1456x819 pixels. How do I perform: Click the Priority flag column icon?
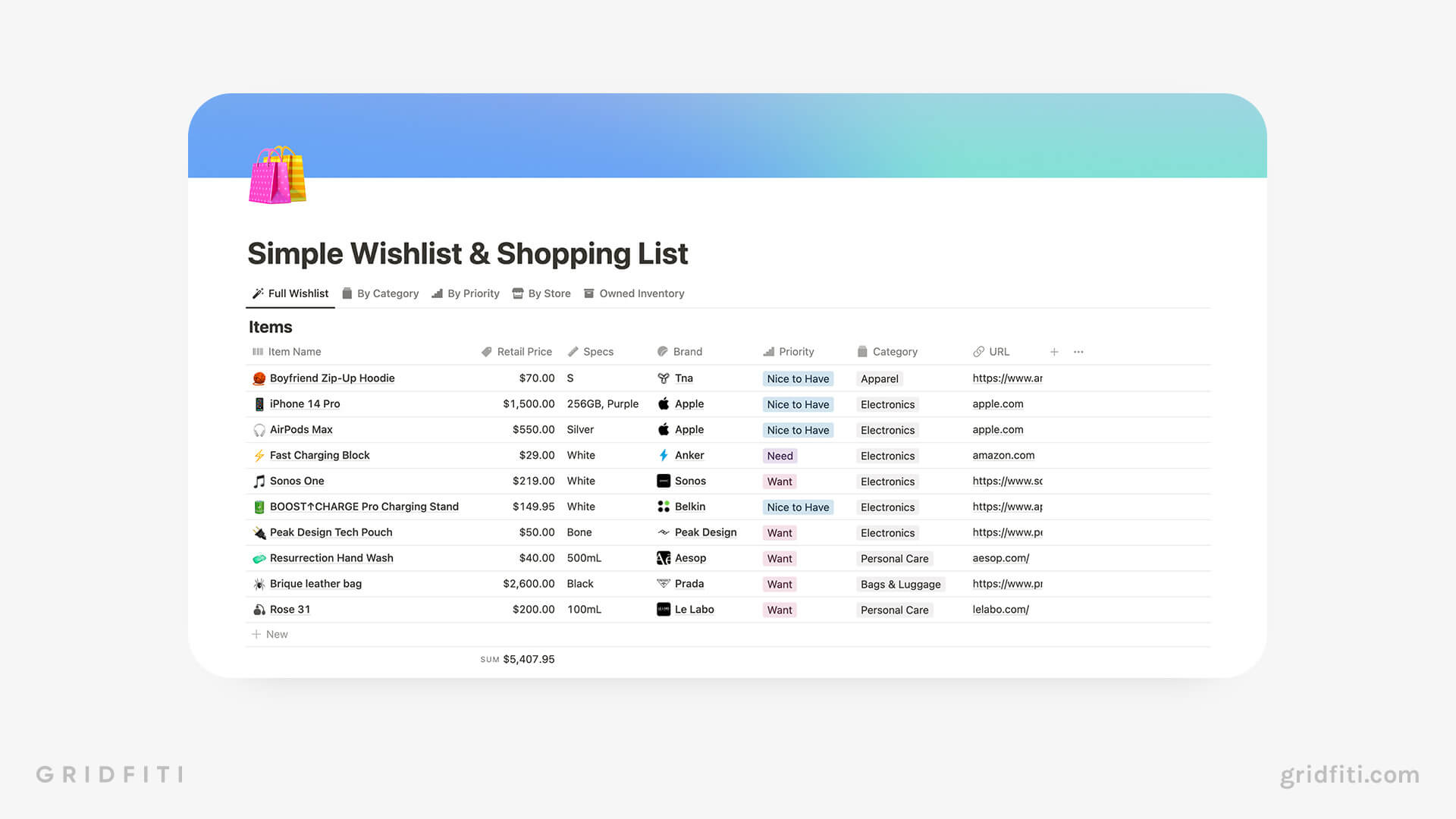click(x=768, y=351)
